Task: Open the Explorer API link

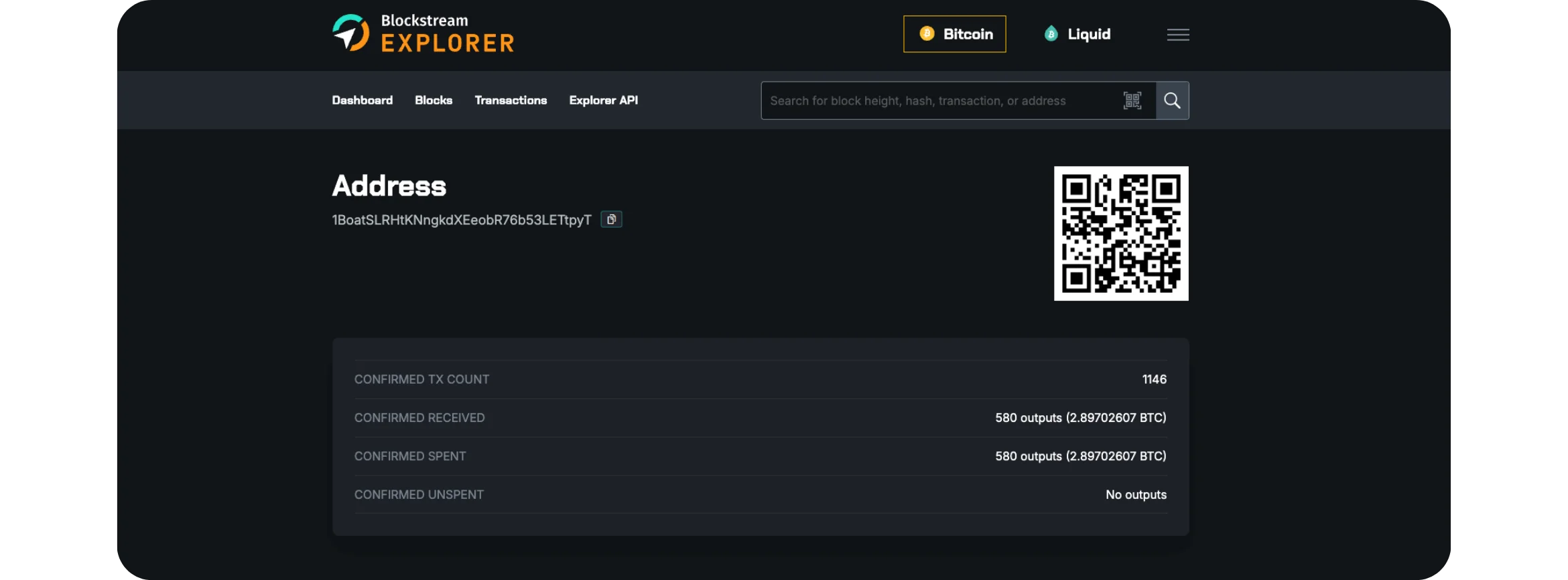Action: (603, 100)
